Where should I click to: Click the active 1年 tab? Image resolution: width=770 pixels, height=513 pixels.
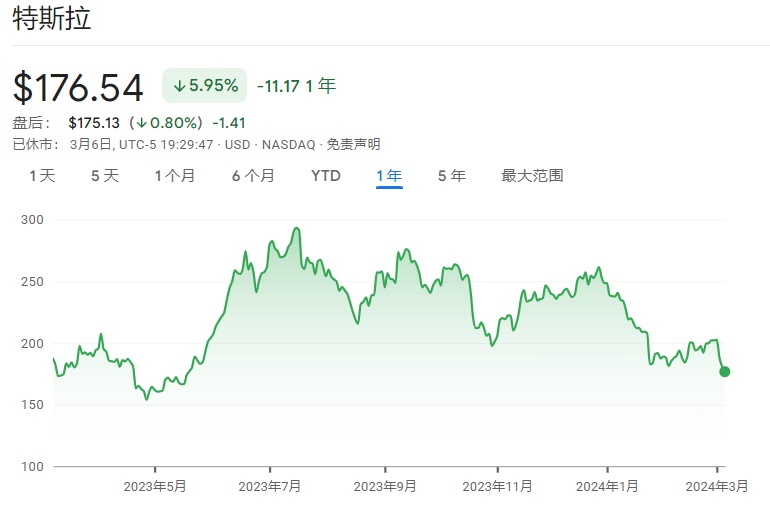coord(389,176)
